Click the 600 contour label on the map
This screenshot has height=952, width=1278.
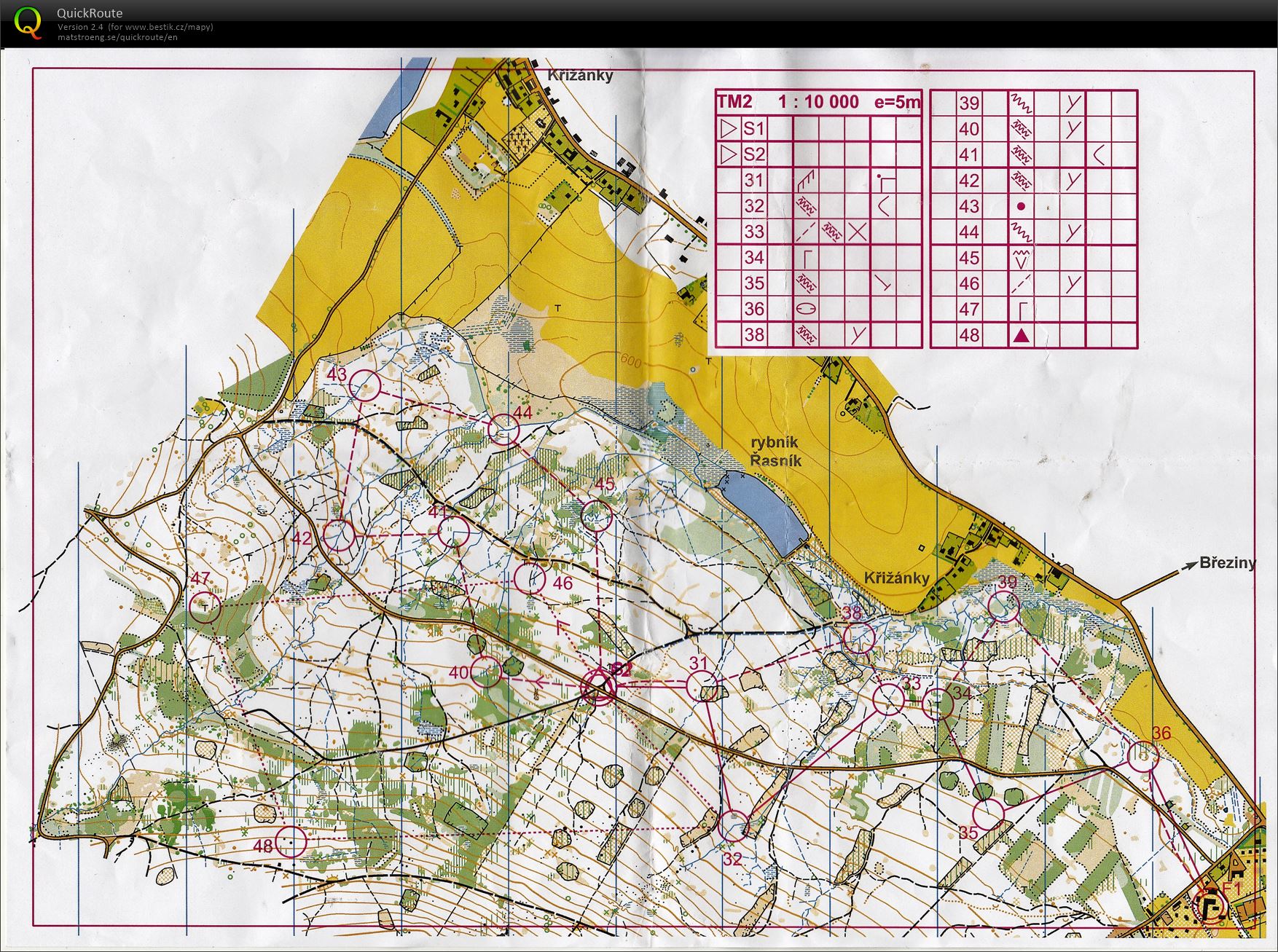click(632, 361)
